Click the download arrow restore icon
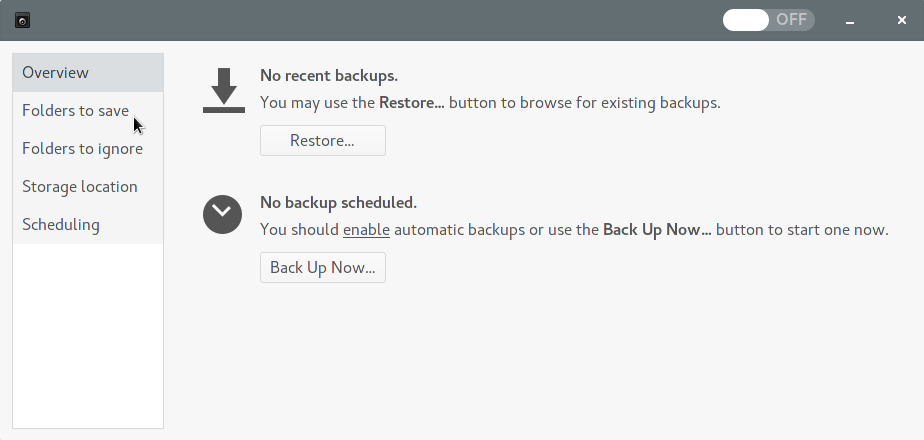 point(223,90)
